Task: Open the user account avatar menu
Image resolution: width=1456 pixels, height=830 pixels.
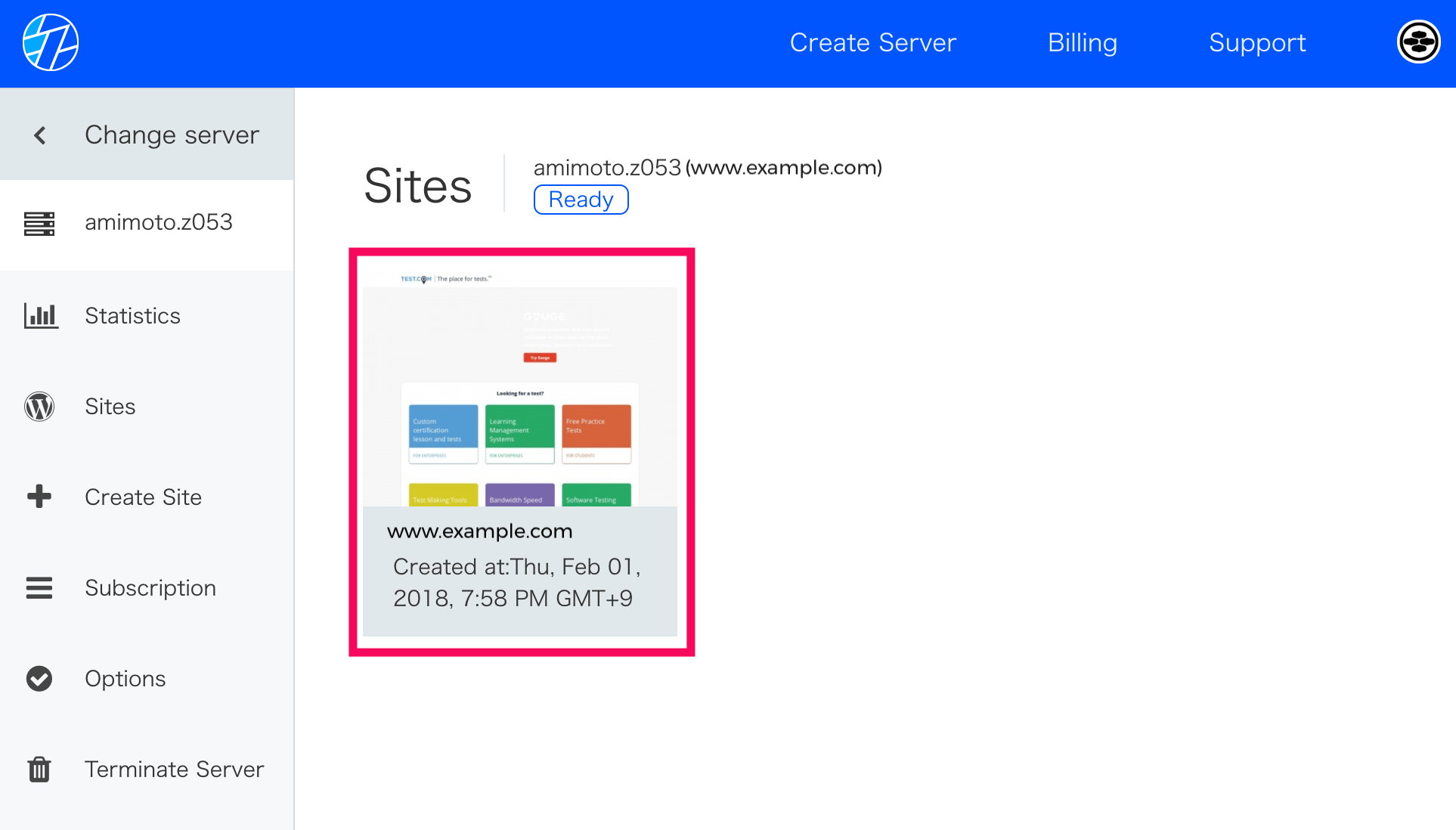Action: point(1419,42)
